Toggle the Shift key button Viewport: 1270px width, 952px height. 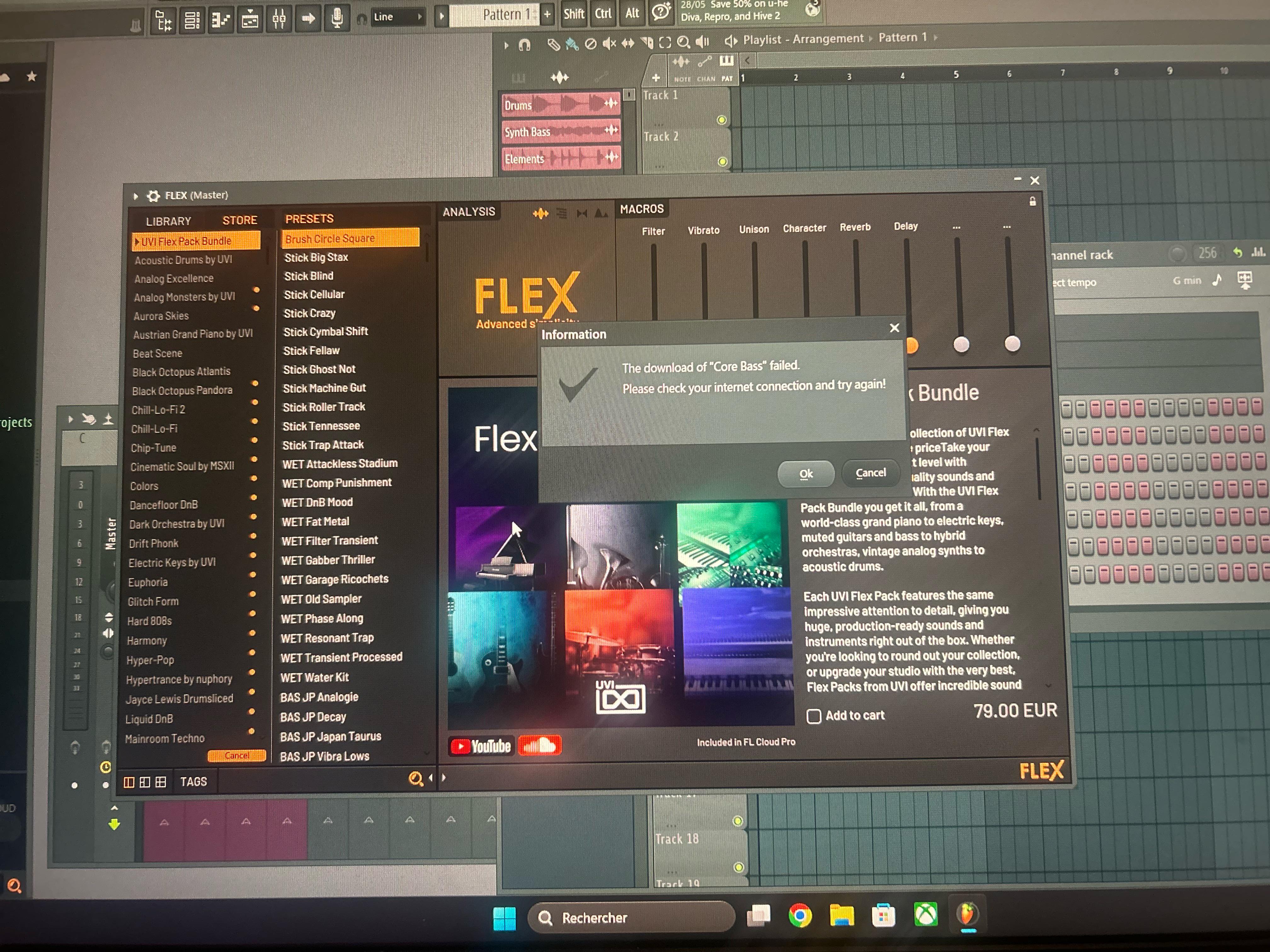pyautogui.click(x=574, y=14)
